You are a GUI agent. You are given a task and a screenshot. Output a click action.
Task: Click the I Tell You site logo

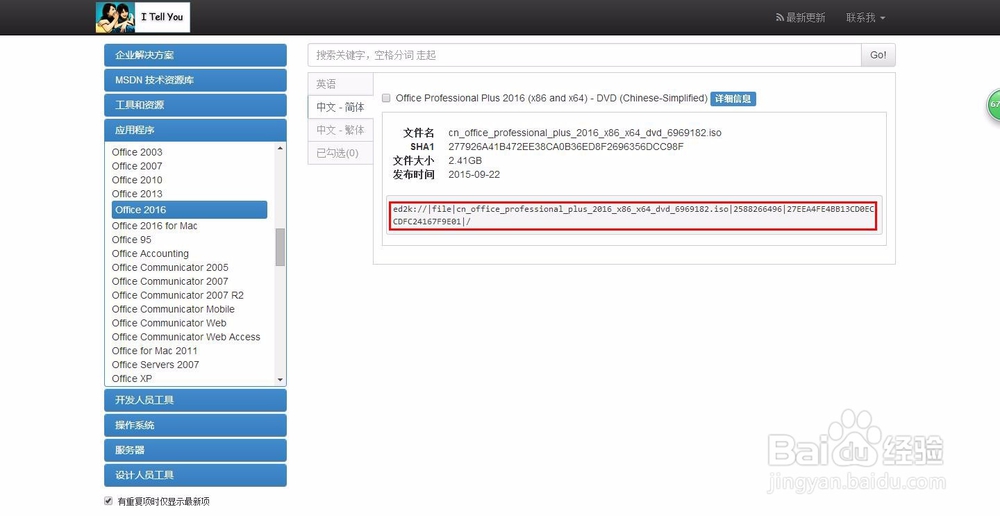tap(143, 17)
